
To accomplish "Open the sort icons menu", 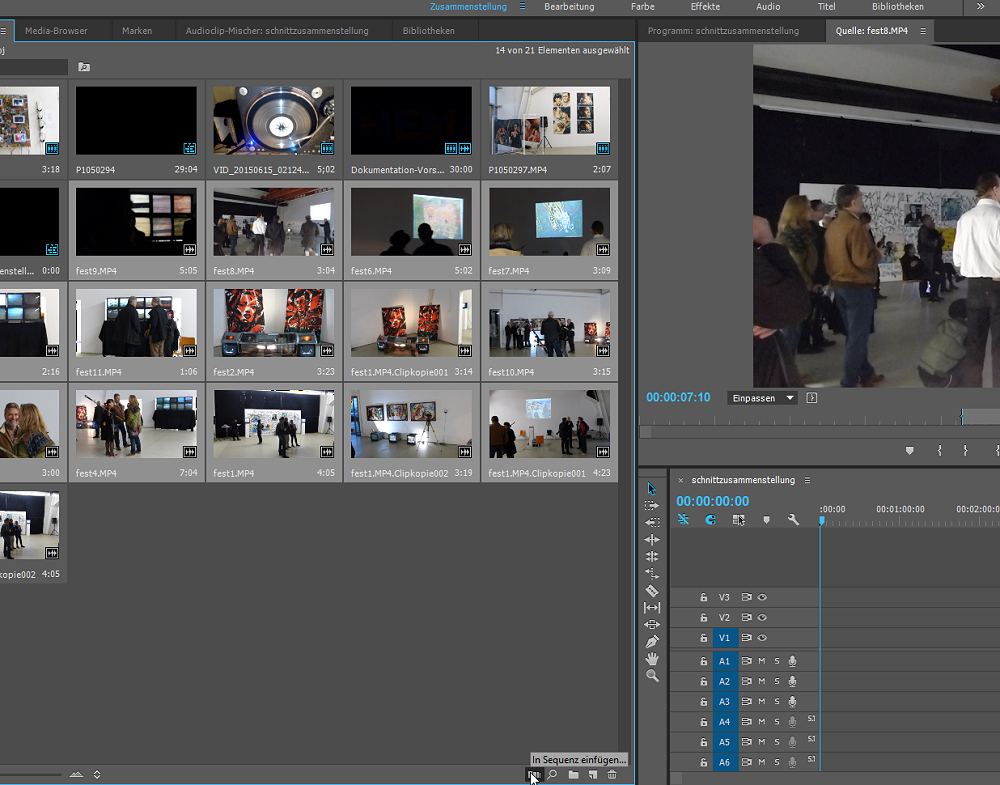I will click(97, 775).
